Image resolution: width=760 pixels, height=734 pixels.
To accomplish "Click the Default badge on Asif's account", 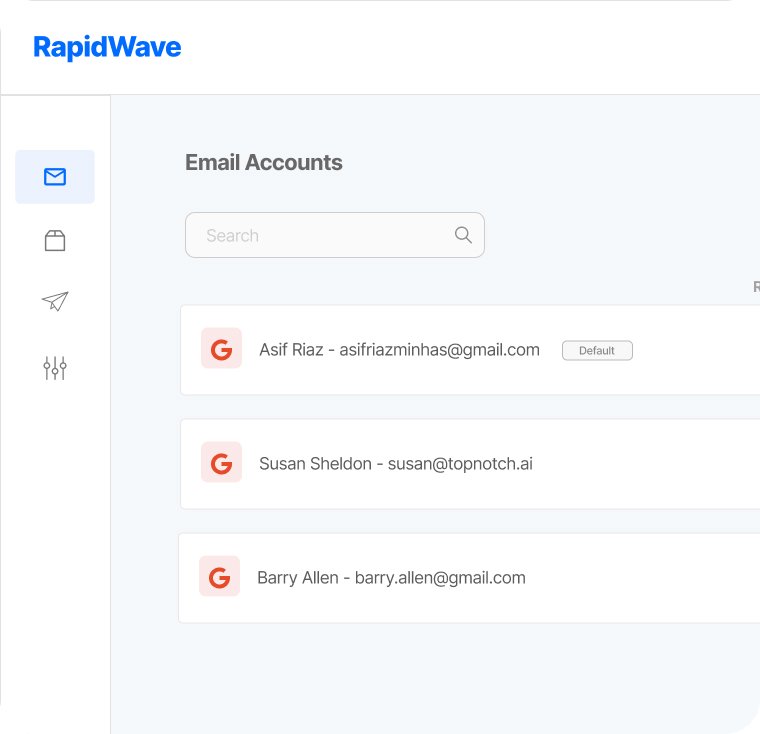I will tap(597, 350).
